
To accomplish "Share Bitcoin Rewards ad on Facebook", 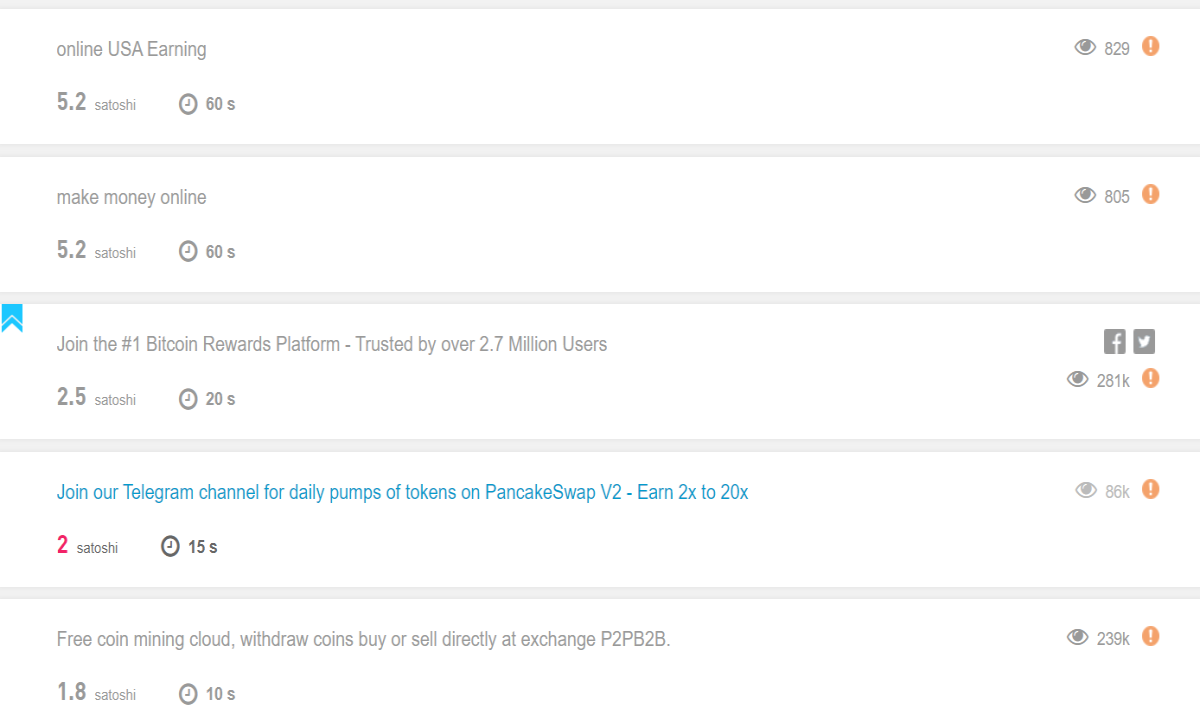I will 1115,342.
